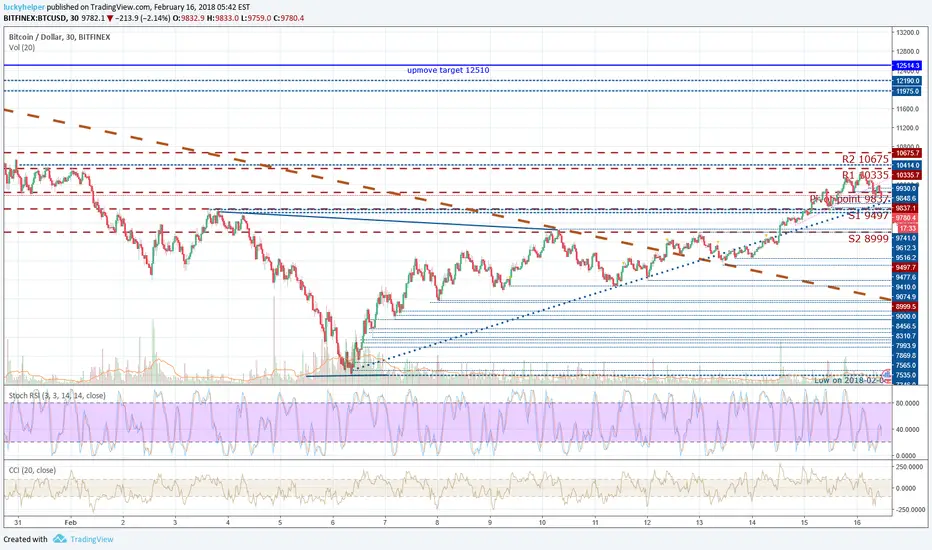Click the '10' date on time axis
Screen dimensions: 932x550
point(542,523)
